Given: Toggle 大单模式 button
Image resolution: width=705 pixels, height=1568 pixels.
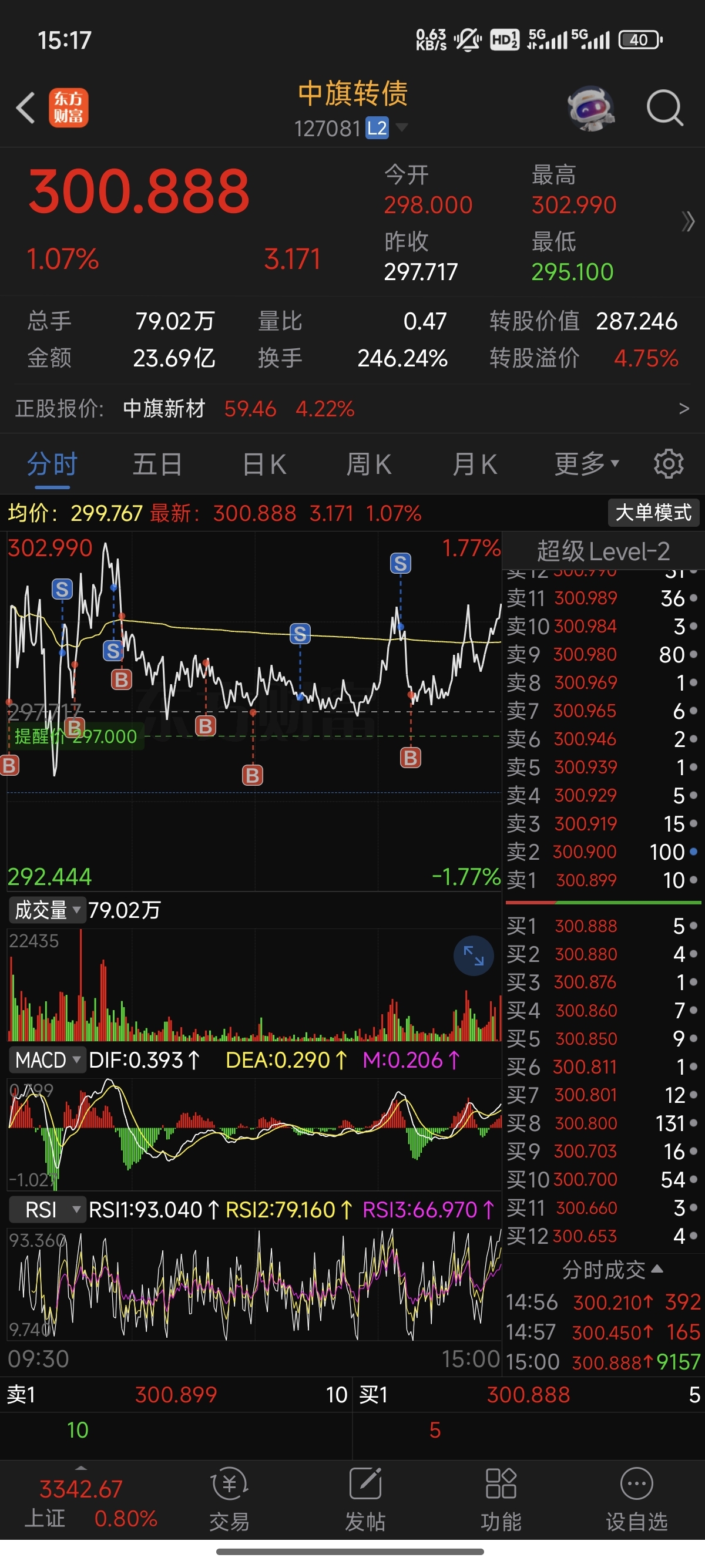Looking at the screenshot, I should (x=654, y=513).
